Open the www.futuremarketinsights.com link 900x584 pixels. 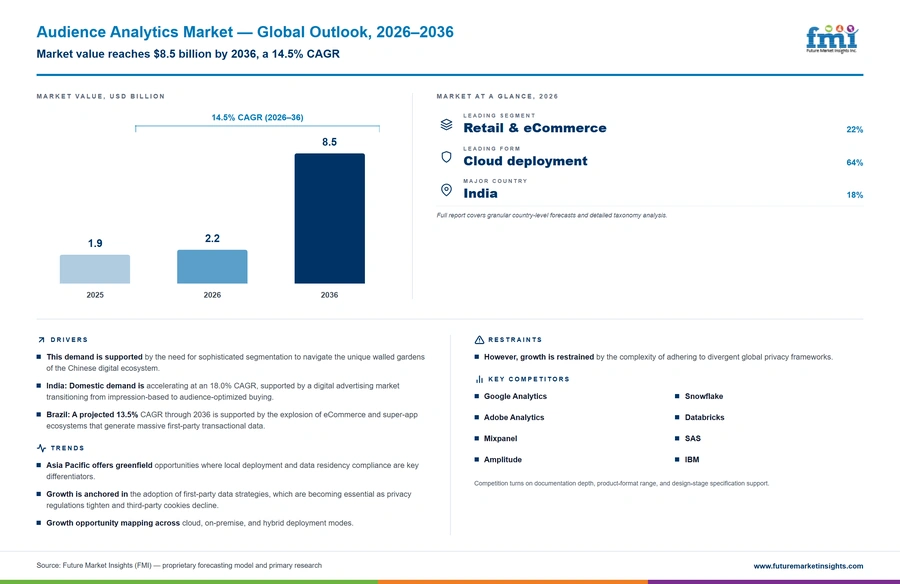point(808,566)
